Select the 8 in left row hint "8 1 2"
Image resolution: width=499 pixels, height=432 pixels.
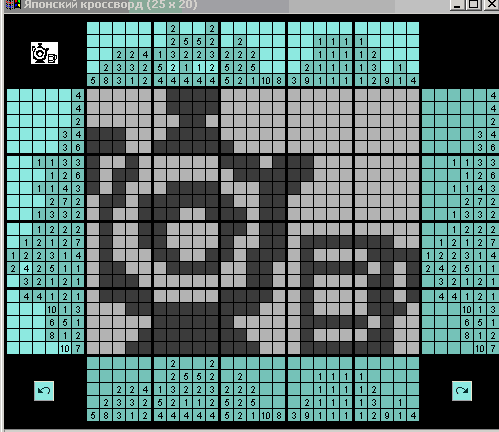click(x=52, y=335)
